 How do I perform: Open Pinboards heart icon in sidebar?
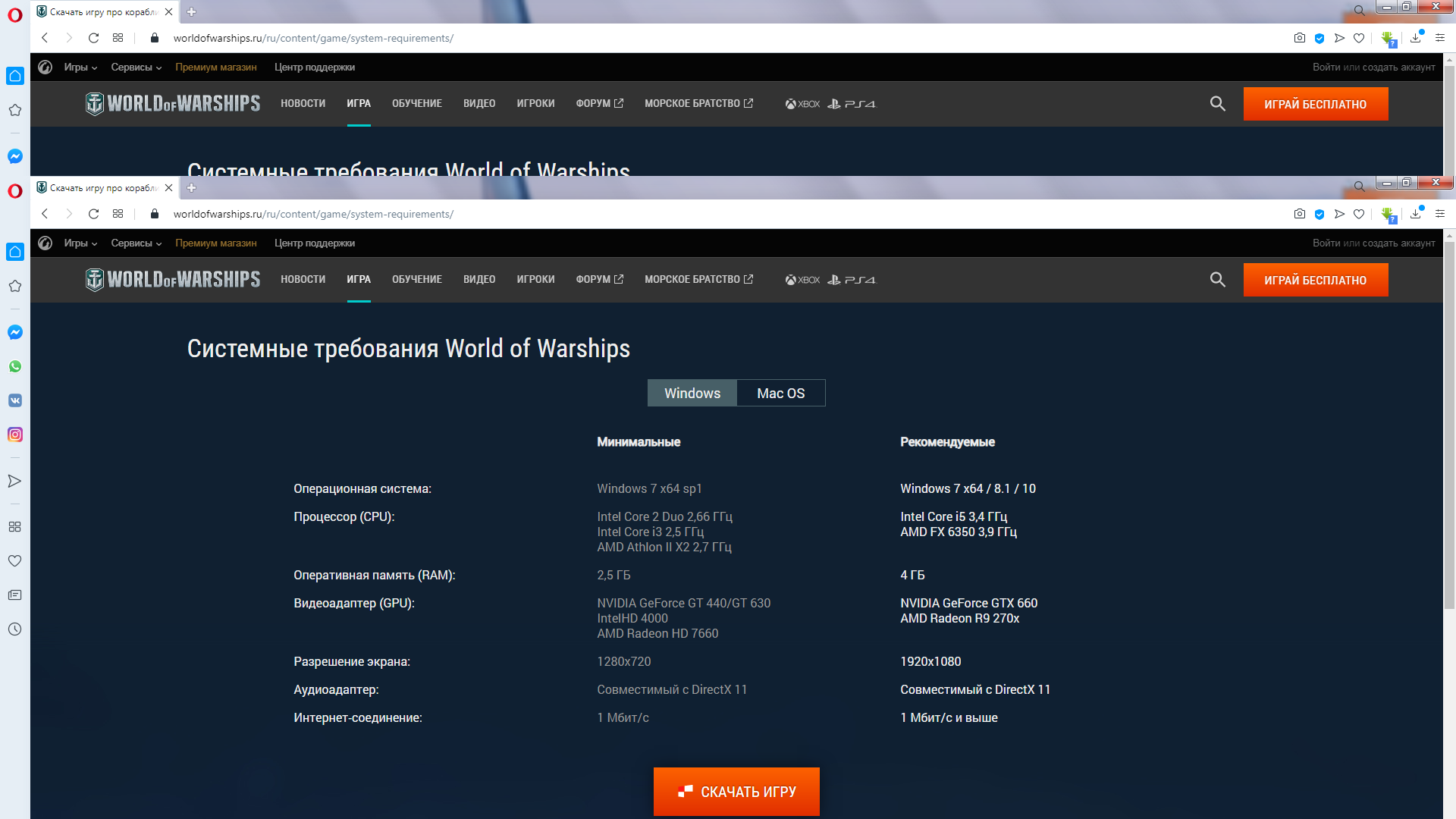14,560
